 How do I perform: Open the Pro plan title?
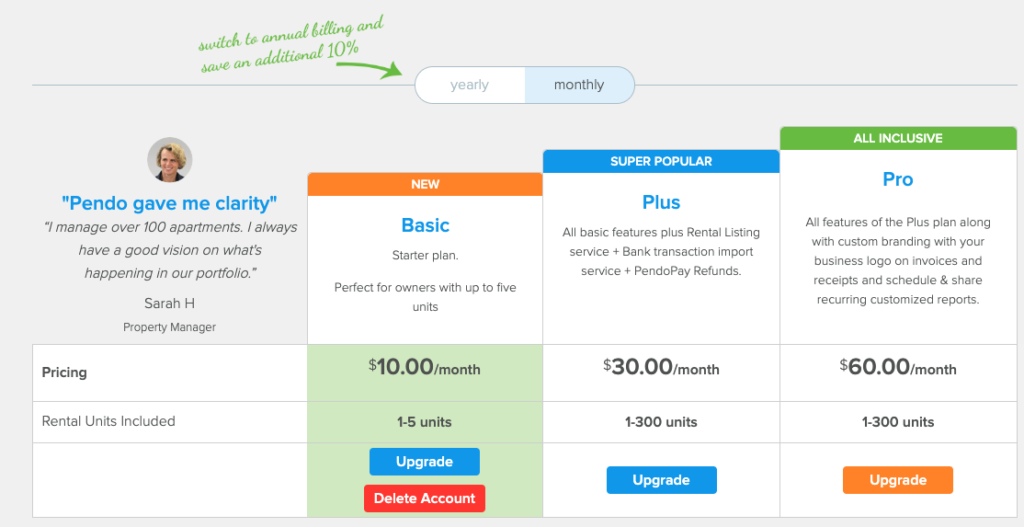click(x=898, y=180)
